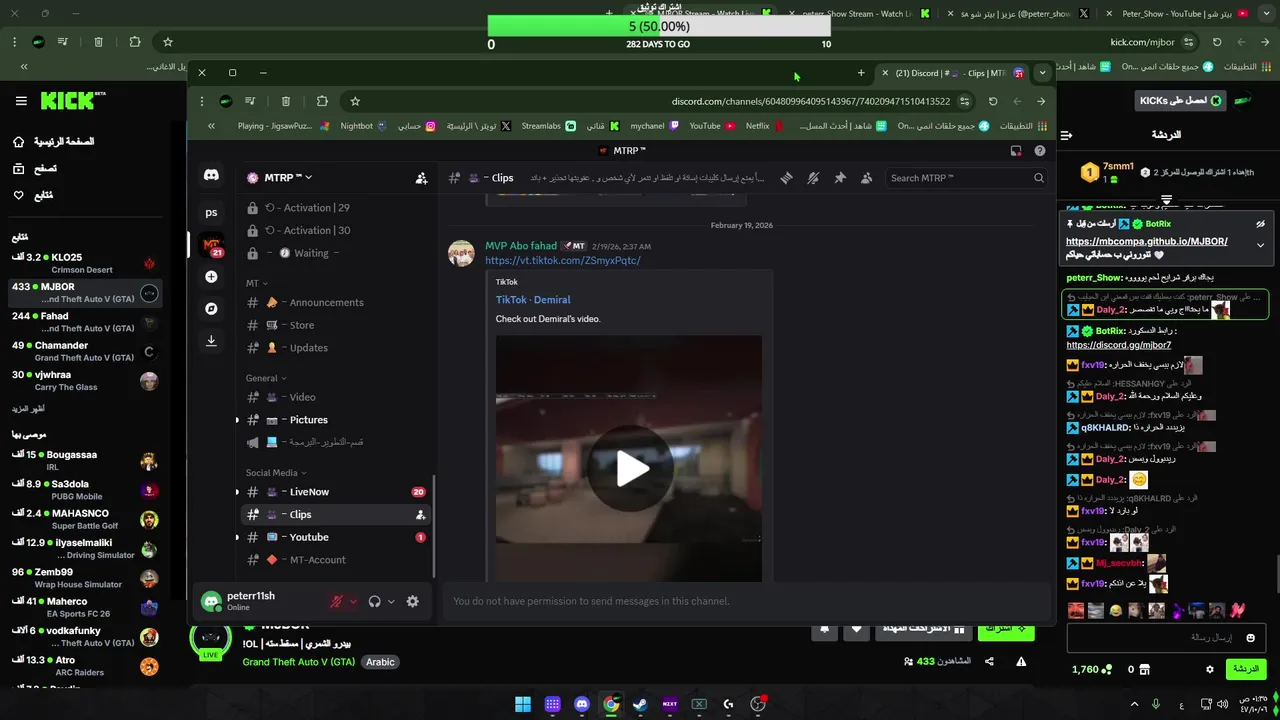Open the MT-Account channel
The width and height of the screenshot is (1280, 720).
pos(337,560)
